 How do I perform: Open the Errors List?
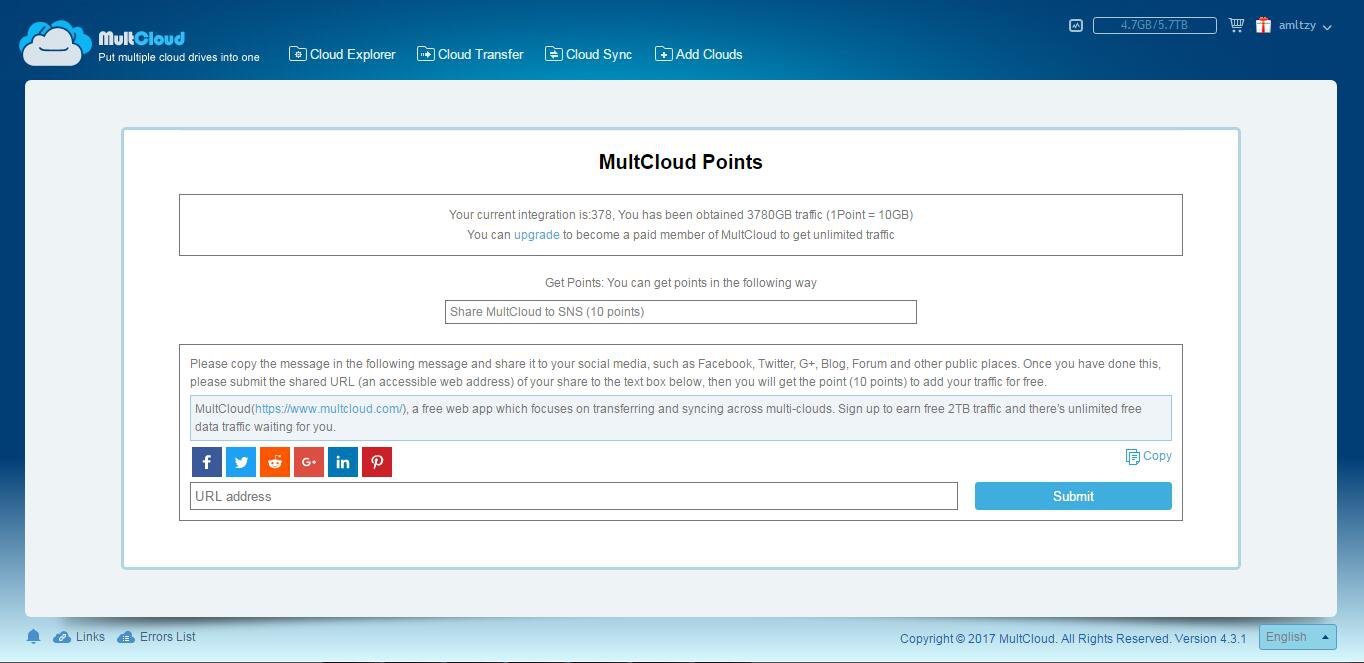pos(156,637)
